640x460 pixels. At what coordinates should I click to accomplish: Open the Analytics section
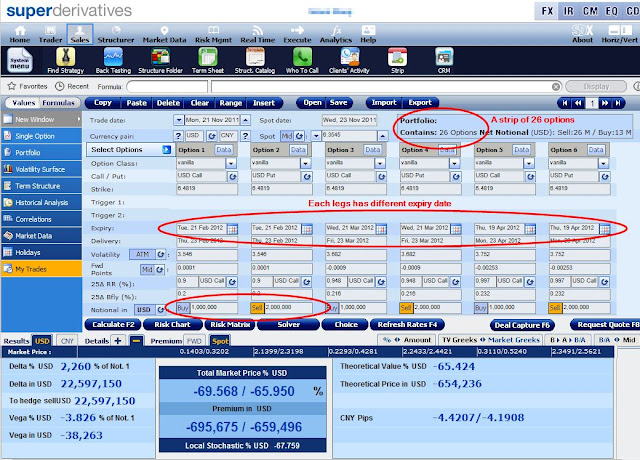tap(336, 34)
